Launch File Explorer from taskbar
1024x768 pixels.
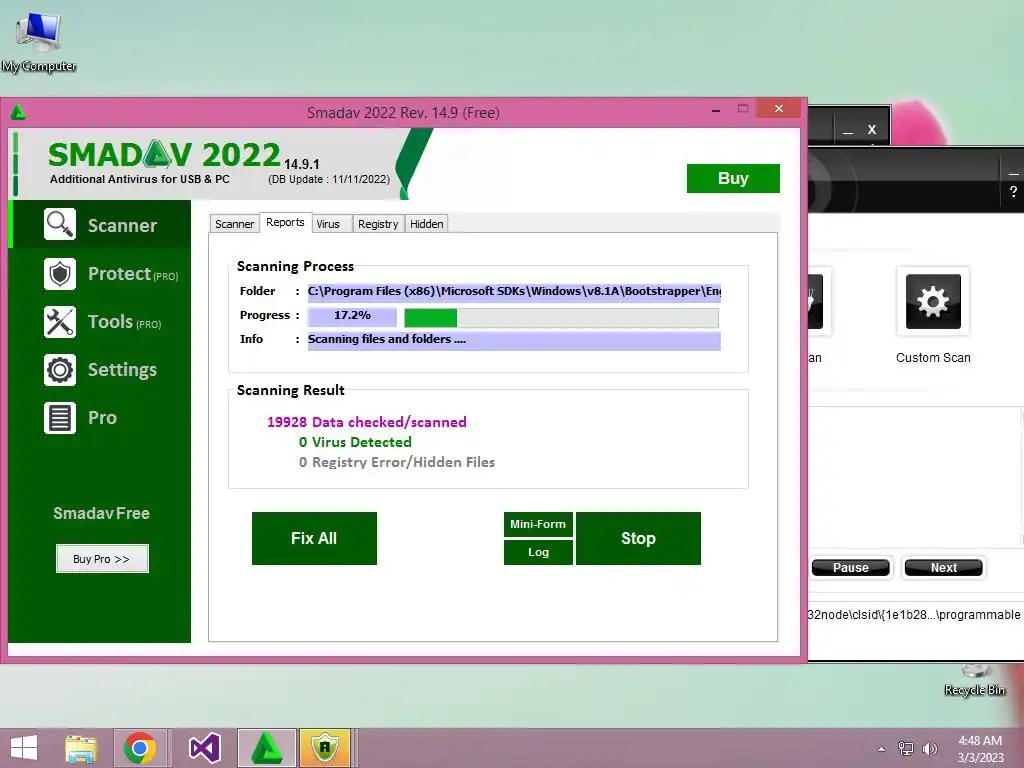tap(81, 748)
